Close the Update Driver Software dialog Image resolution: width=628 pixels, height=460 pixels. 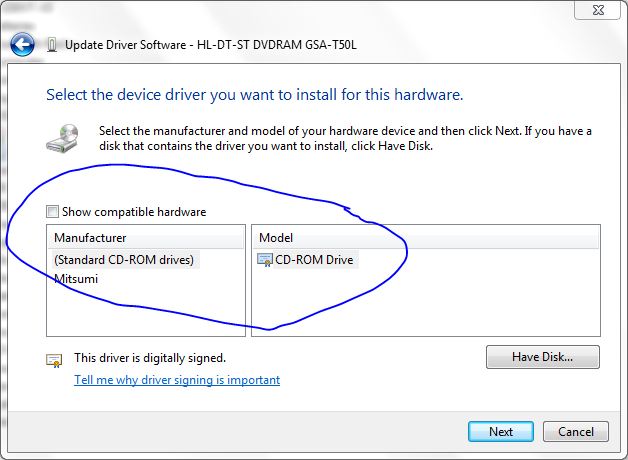point(598,10)
